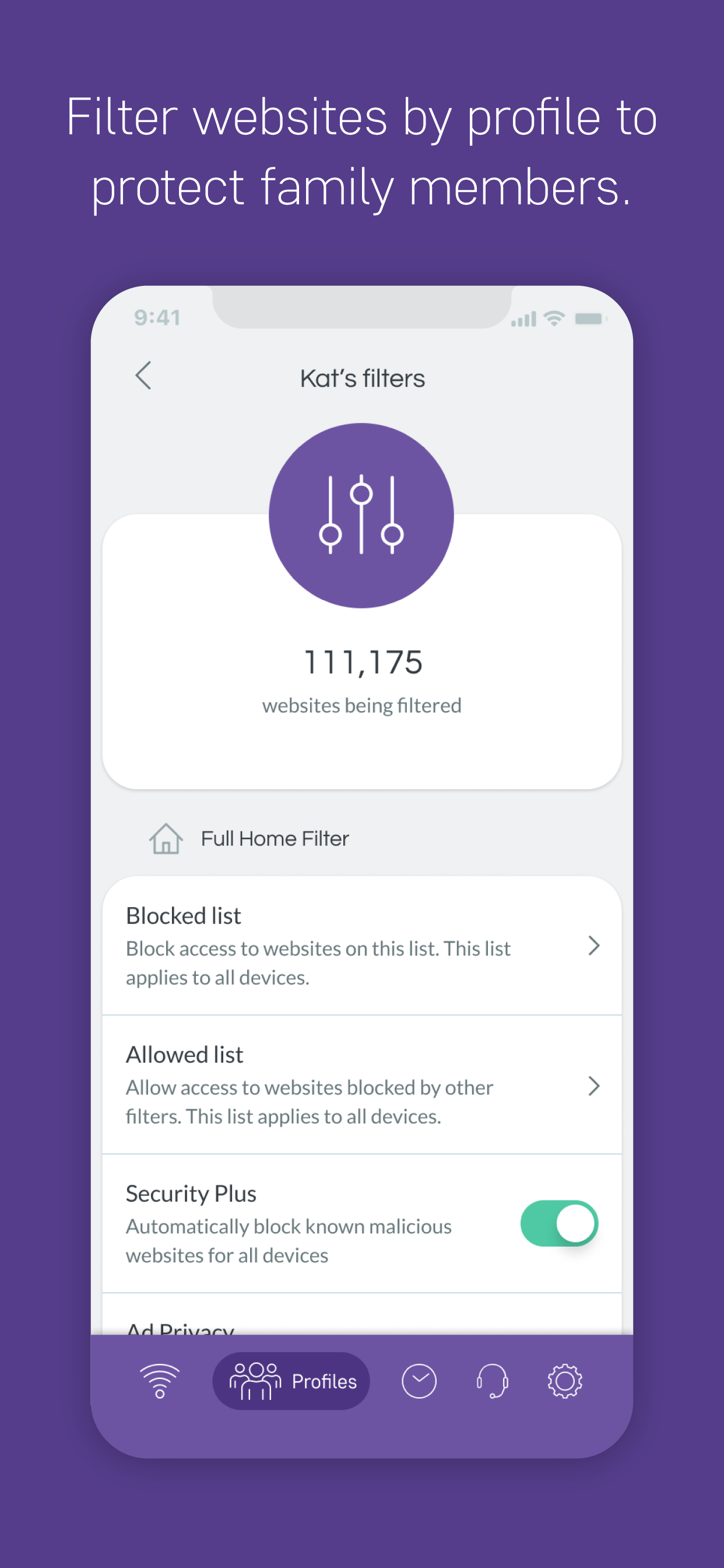724x1568 pixels.
Task: Open the clock schedule icon
Action: coord(419,1381)
